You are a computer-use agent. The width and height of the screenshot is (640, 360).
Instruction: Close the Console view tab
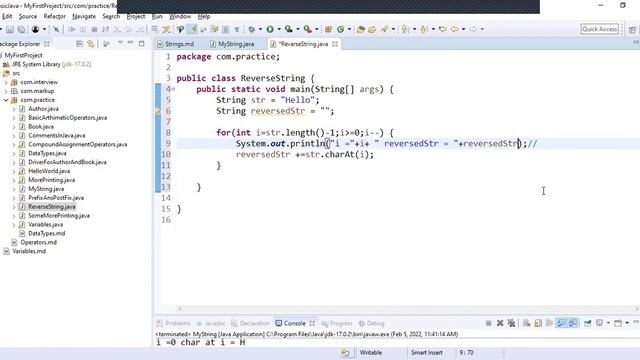[312, 323]
